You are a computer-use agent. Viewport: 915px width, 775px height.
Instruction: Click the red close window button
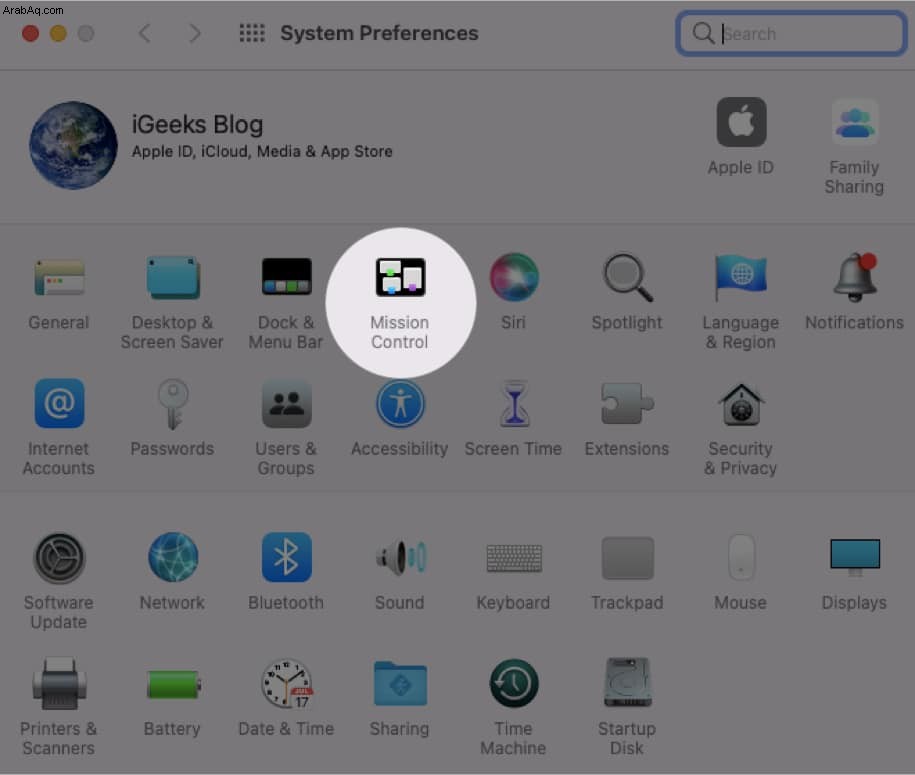point(30,33)
